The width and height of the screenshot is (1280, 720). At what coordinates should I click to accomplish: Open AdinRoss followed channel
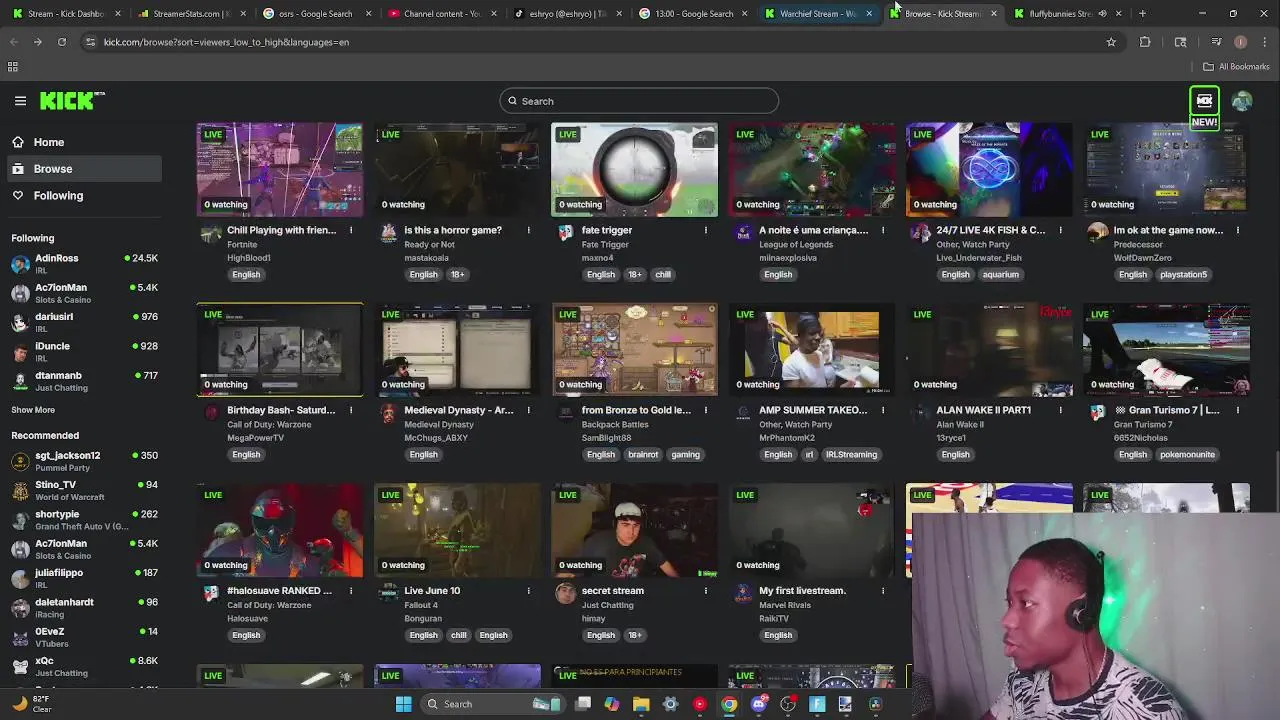point(84,264)
